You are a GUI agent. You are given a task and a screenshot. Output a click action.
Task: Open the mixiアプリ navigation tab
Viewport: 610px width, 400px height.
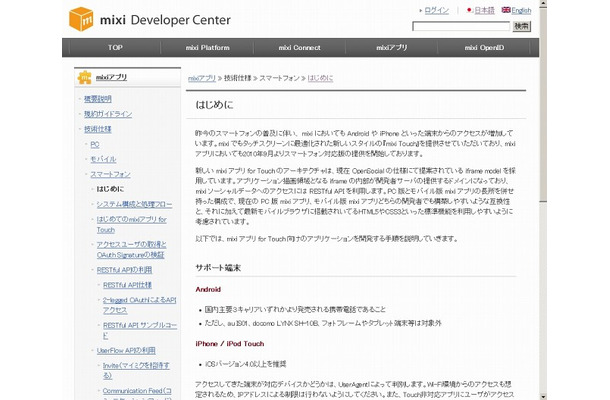coord(392,47)
